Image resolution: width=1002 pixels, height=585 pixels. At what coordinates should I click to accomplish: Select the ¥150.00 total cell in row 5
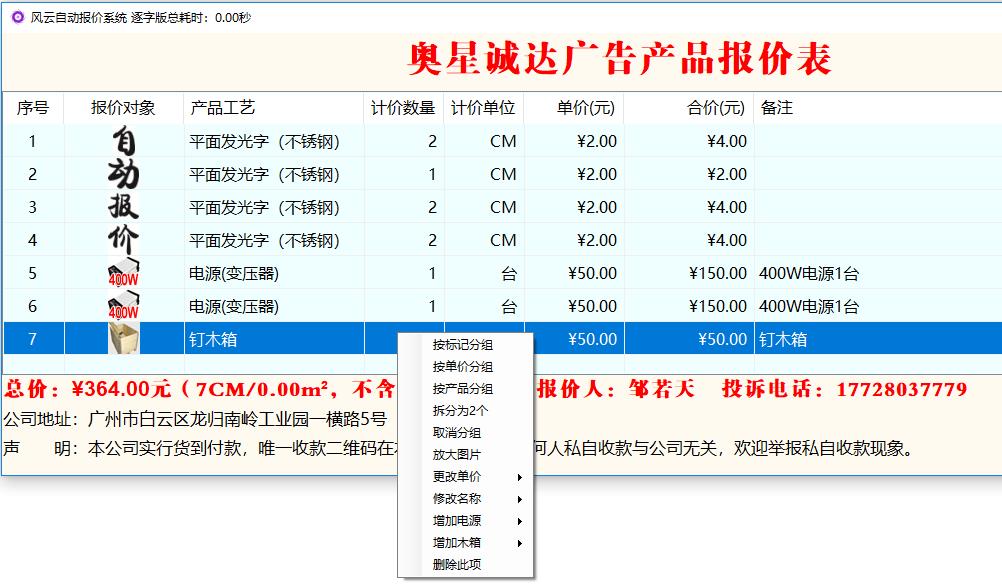click(x=717, y=273)
